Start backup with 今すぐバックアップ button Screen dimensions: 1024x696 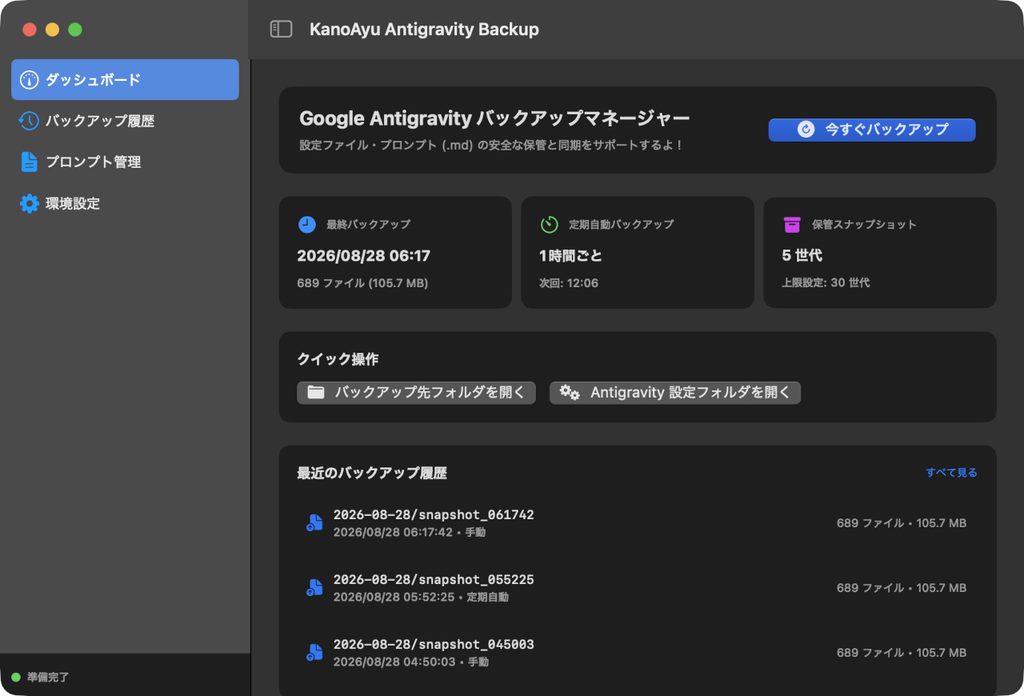point(872,129)
